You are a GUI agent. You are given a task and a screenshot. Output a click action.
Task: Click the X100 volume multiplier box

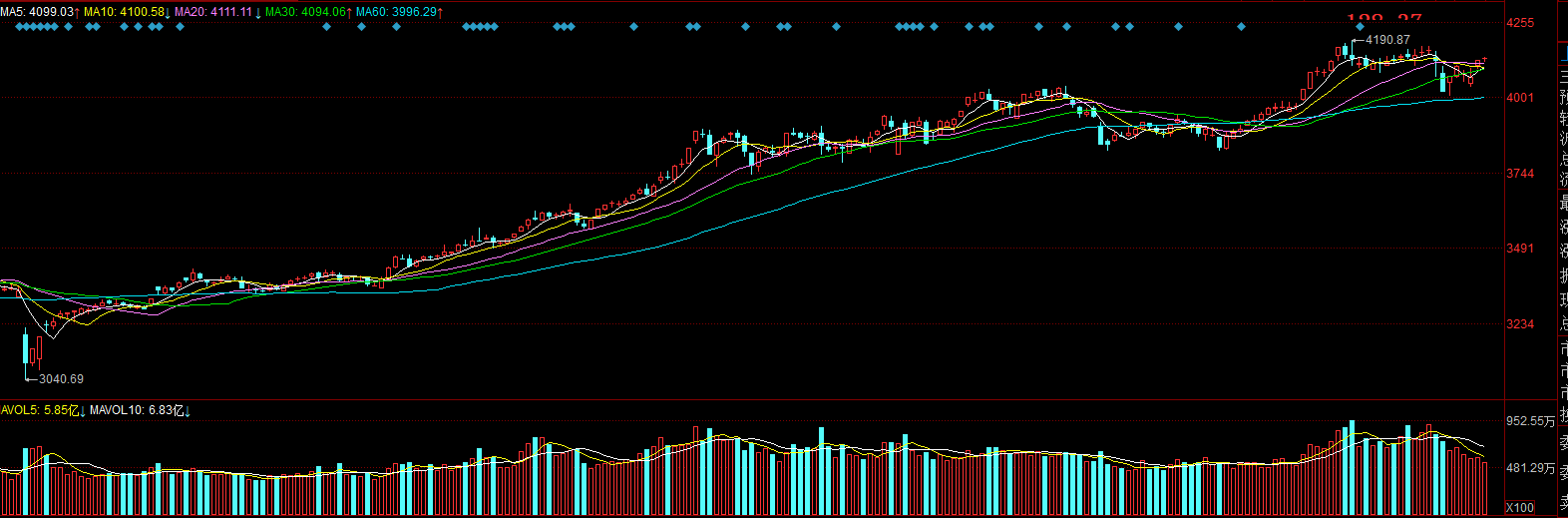pos(1520,508)
